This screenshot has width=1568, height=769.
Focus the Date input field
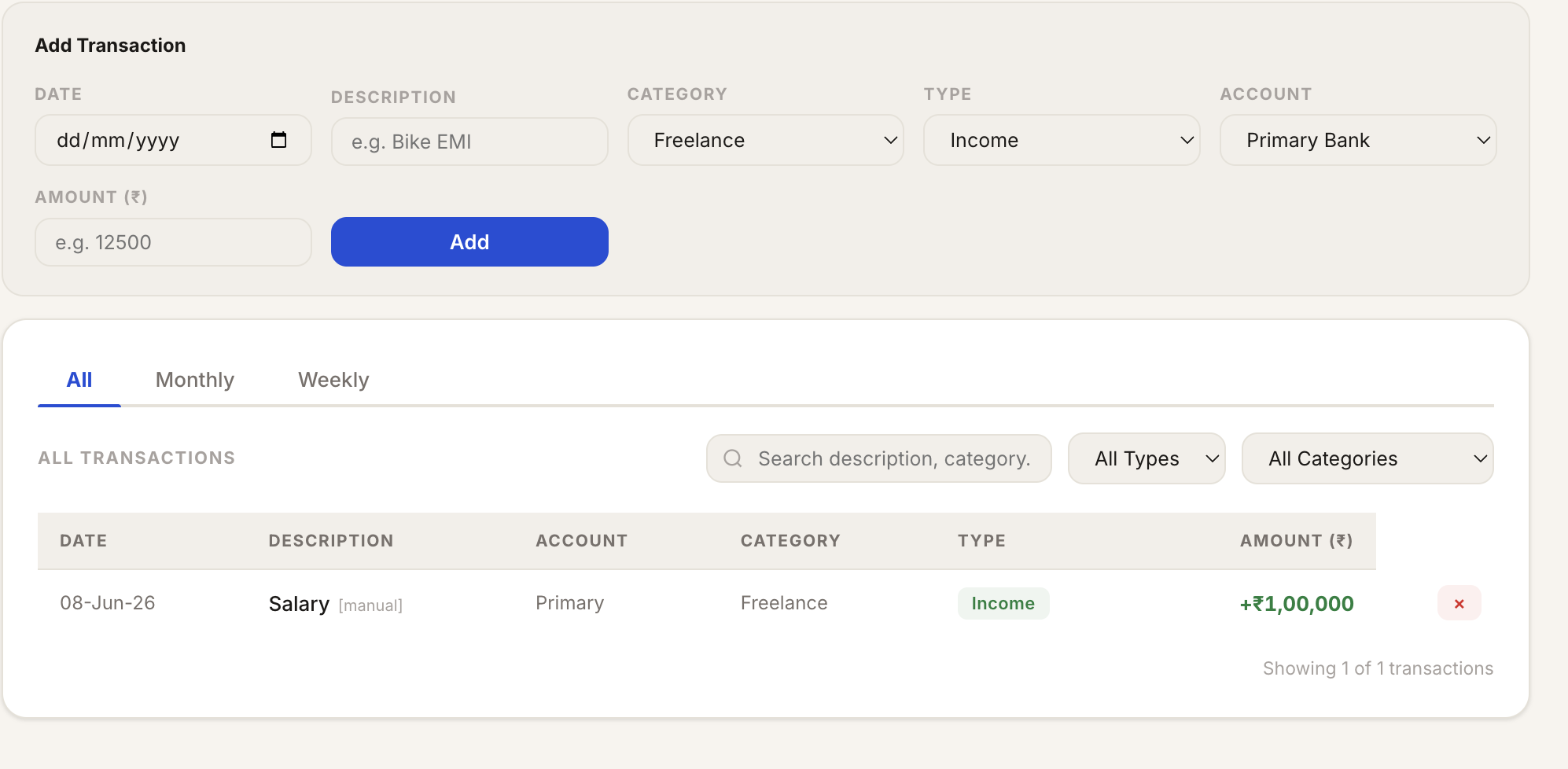tap(173, 140)
